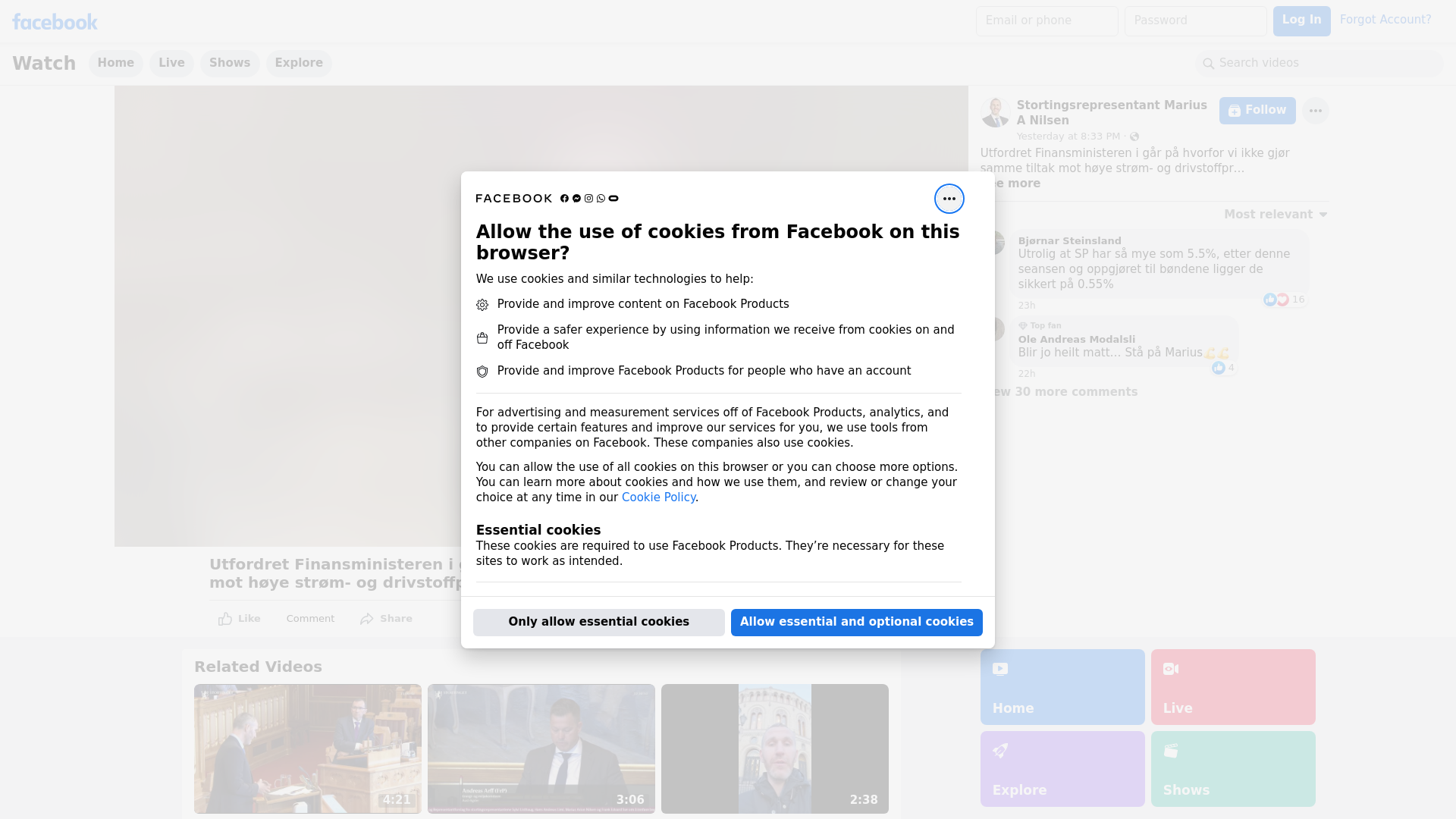This screenshot has width=1456, height=819.
Task: Click the Comment button under video
Action: click(310, 619)
